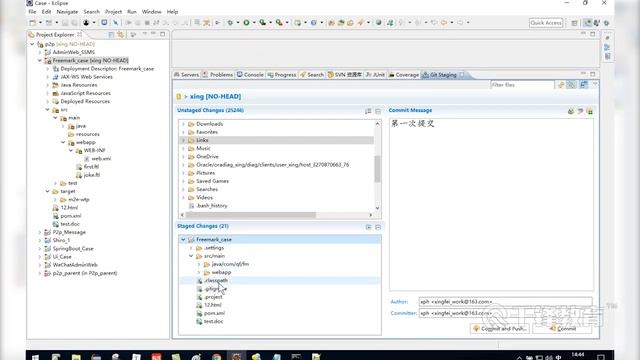
Task: Click Collapse All in Project Explorer
Action: [111, 35]
